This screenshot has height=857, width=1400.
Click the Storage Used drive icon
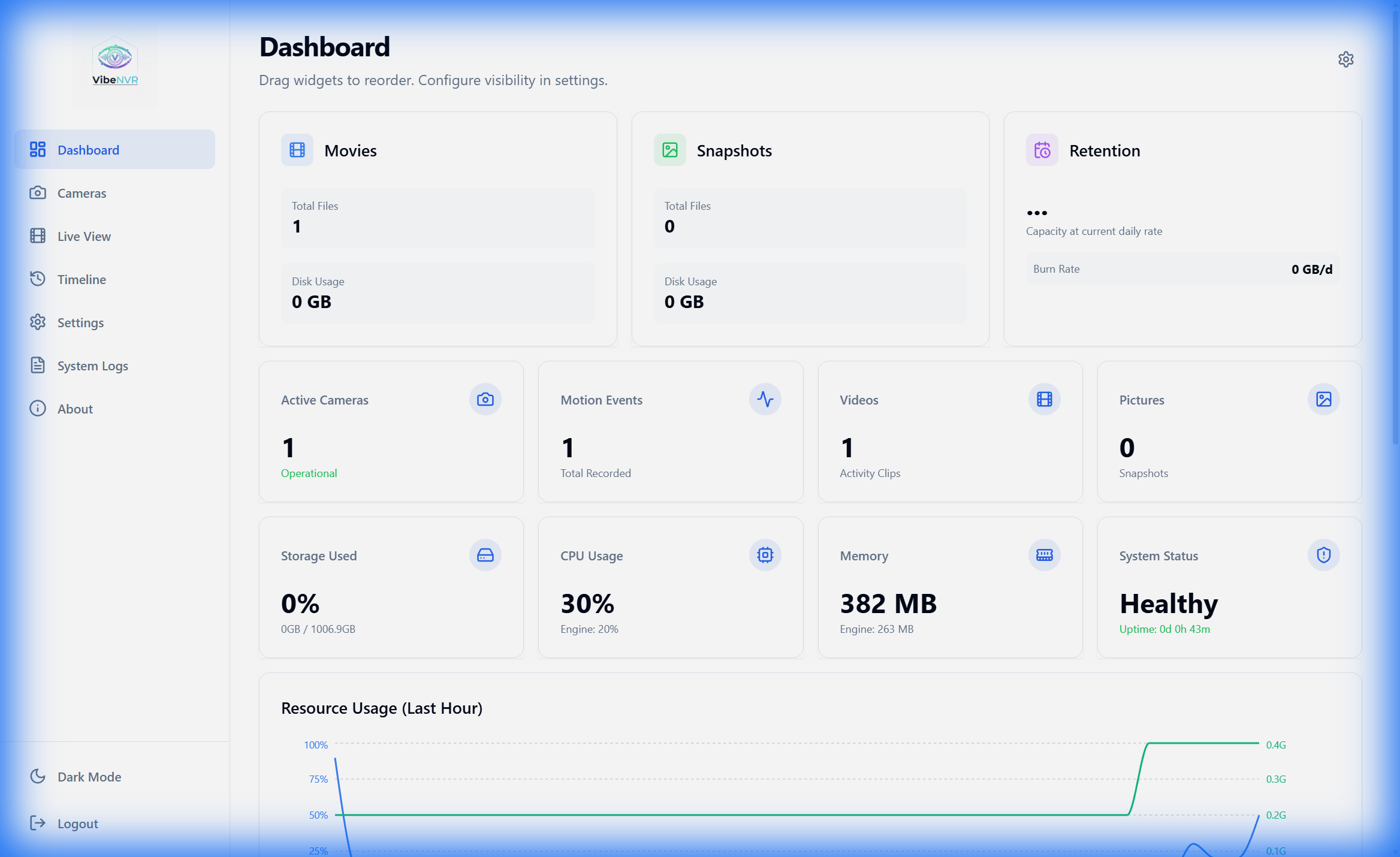tap(485, 555)
